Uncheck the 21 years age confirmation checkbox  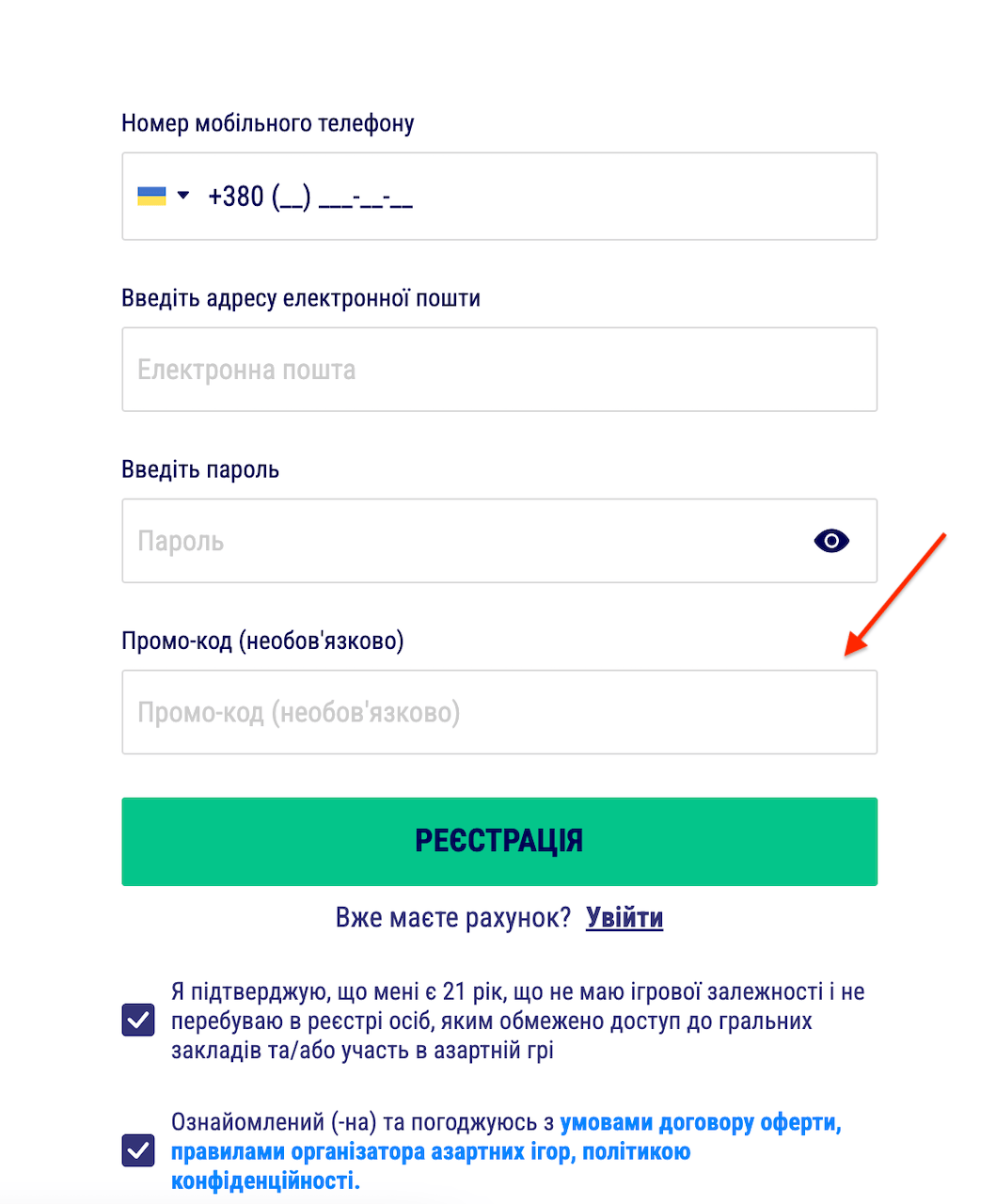pyautogui.click(x=138, y=1020)
